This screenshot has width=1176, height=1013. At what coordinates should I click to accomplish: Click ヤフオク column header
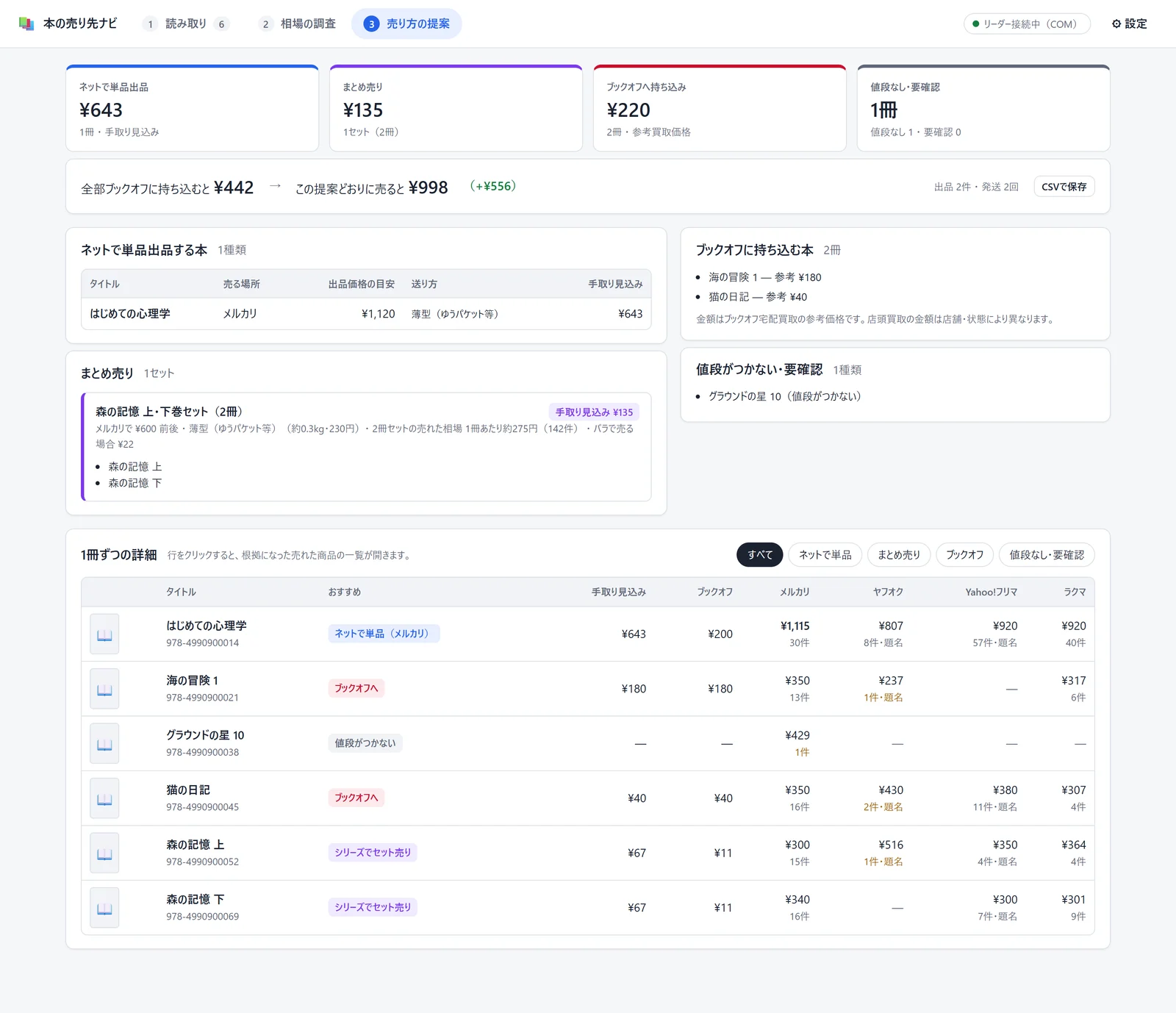pyautogui.click(x=888, y=592)
